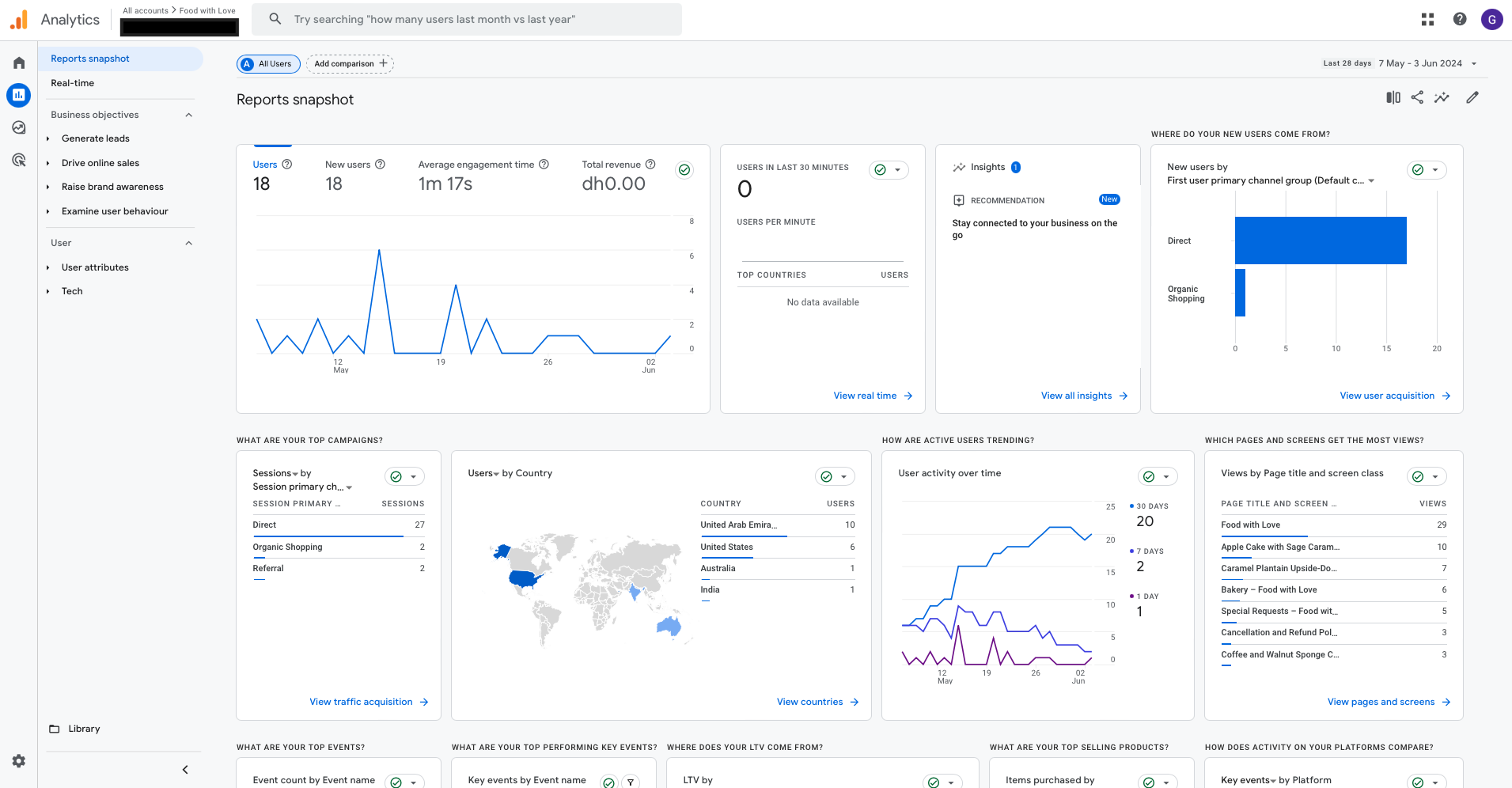The height and width of the screenshot is (788, 1512).
Task: Open the User attributes menu item
Action: pos(95,267)
